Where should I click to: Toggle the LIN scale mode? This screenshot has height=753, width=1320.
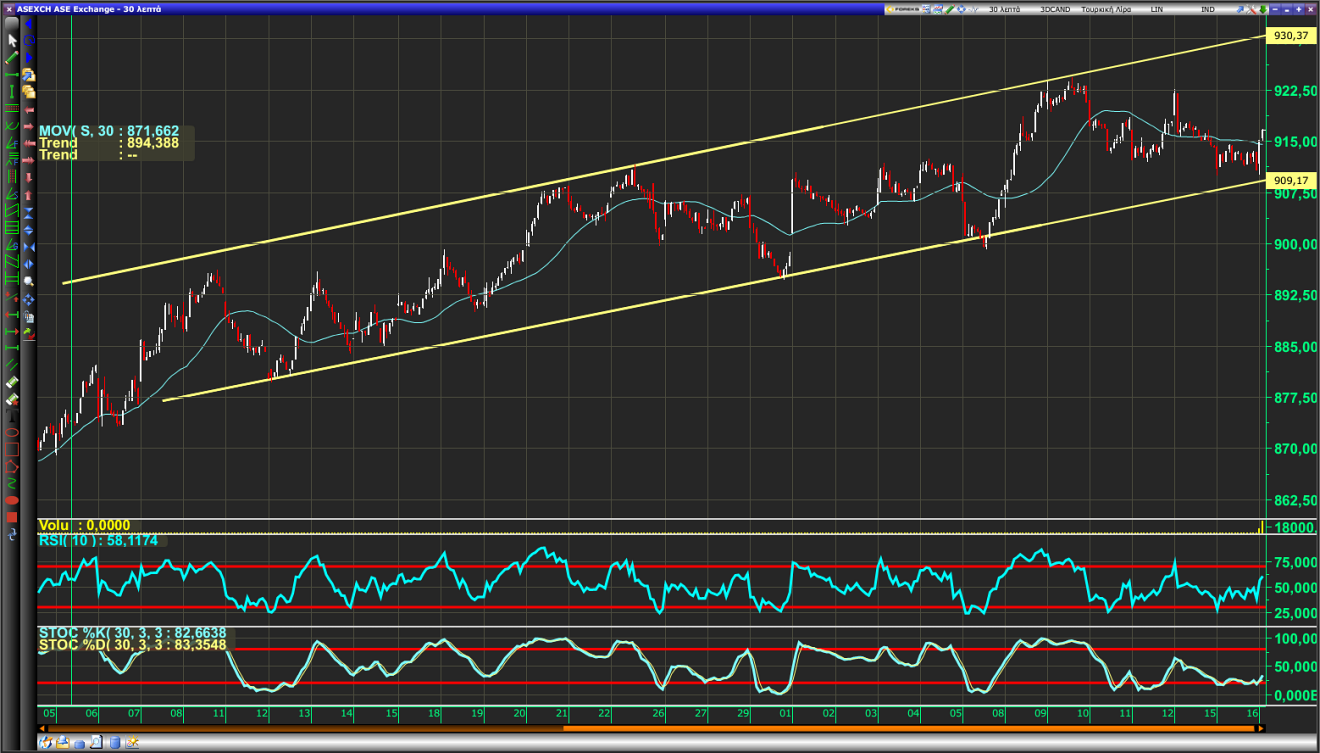[x=1157, y=9]
